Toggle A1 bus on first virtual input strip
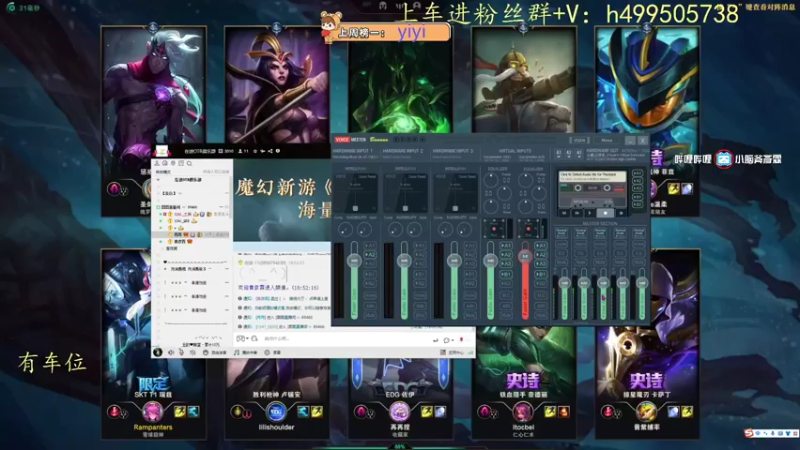The width and height of the screenshot is (800, 450). (506, 245)
